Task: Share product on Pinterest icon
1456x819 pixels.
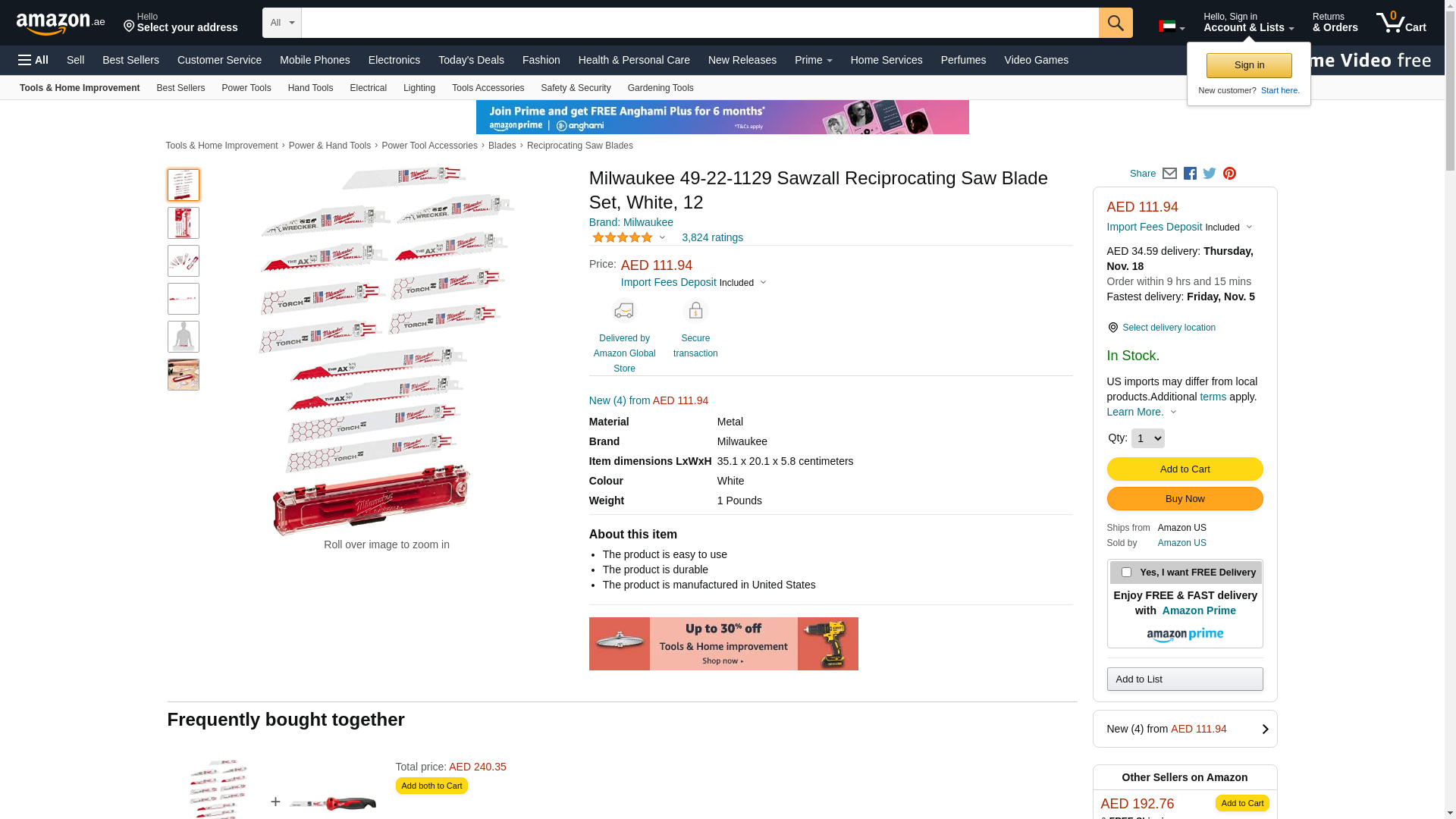Action: point(1229,174)
